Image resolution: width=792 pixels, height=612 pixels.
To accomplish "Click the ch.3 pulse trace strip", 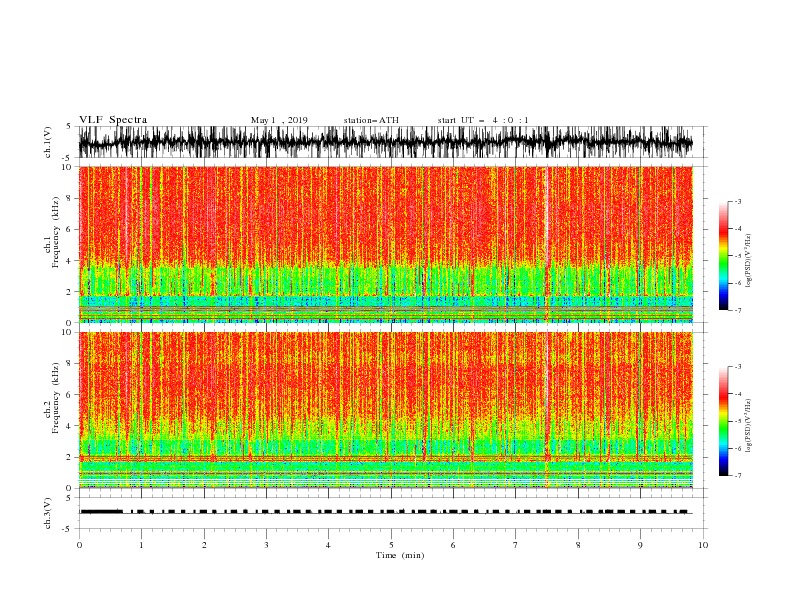I will (385, 512).
